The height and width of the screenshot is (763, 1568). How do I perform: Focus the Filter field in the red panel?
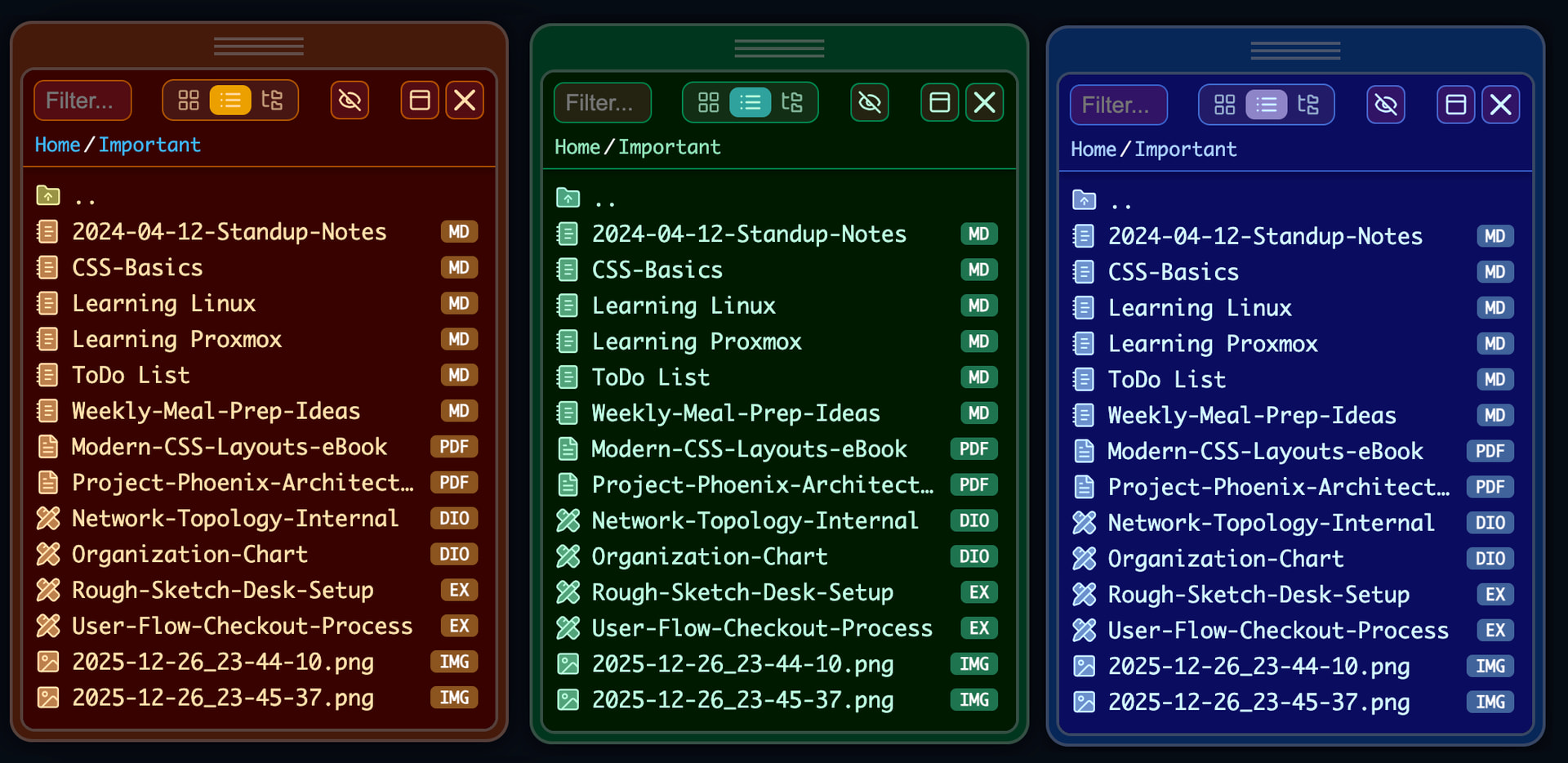[x=82, y=100]
